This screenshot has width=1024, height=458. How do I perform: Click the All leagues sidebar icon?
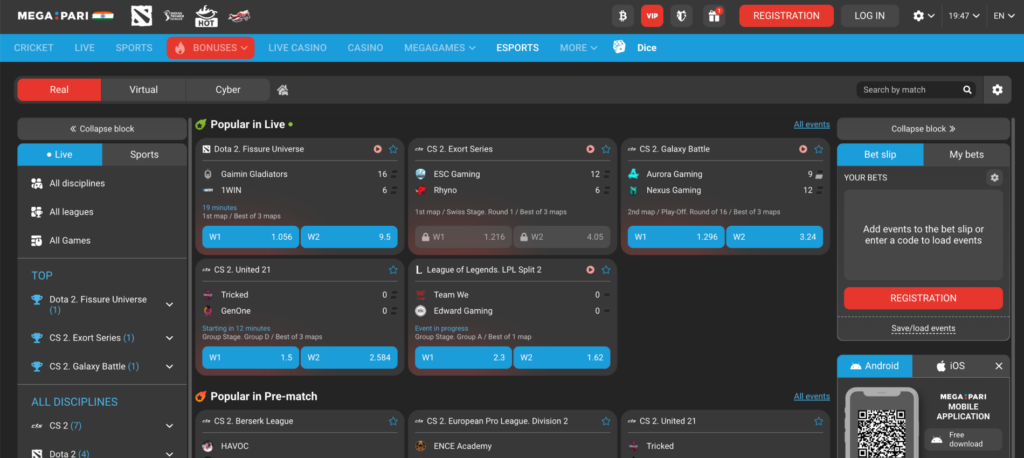tap(37, 212)
